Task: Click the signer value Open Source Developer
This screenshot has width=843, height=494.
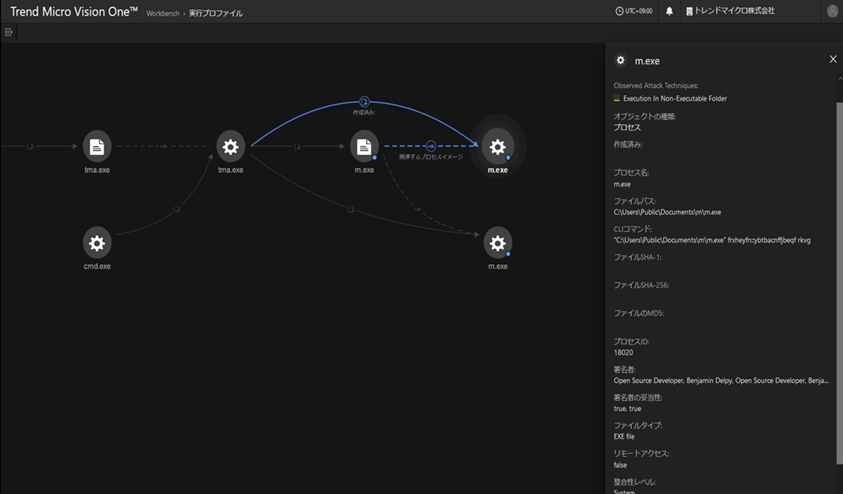Action: tap(721, 381)
